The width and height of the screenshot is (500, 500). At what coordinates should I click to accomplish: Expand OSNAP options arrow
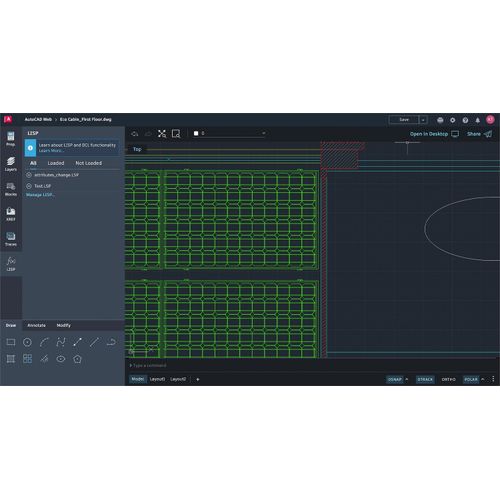(407, 379)
